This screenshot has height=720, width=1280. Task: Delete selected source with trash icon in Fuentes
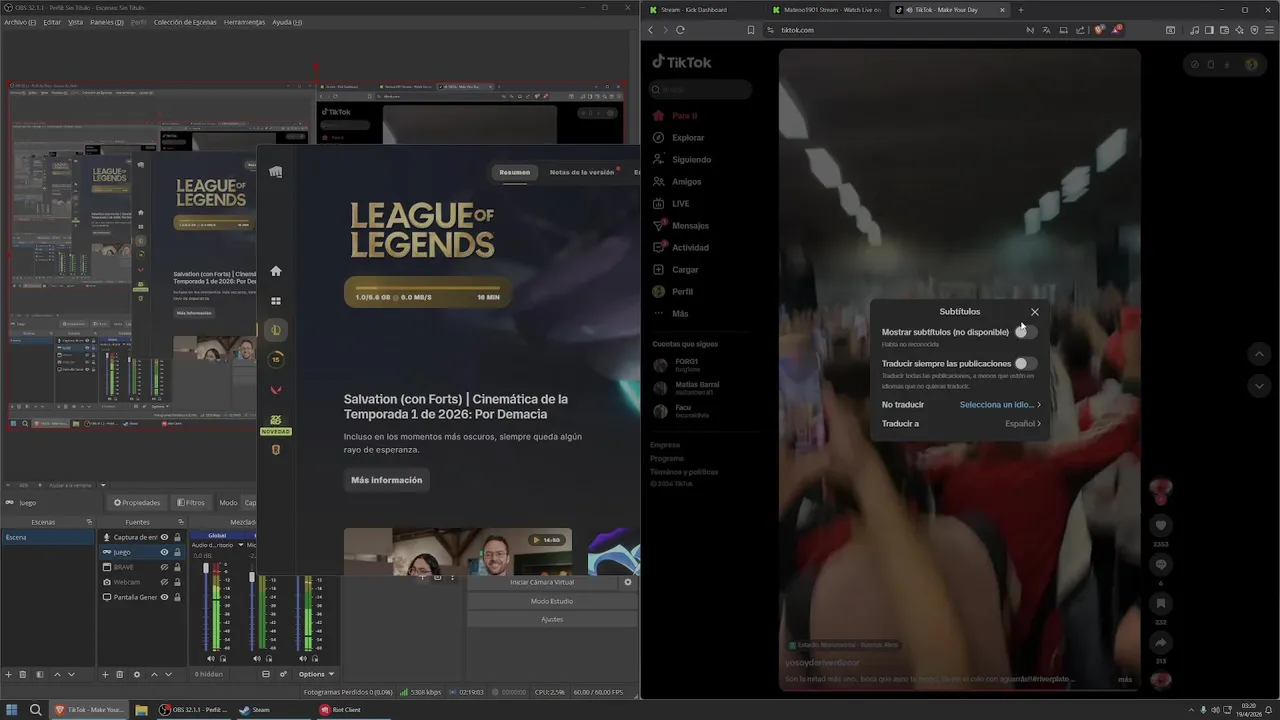click(x=120, y=674)
